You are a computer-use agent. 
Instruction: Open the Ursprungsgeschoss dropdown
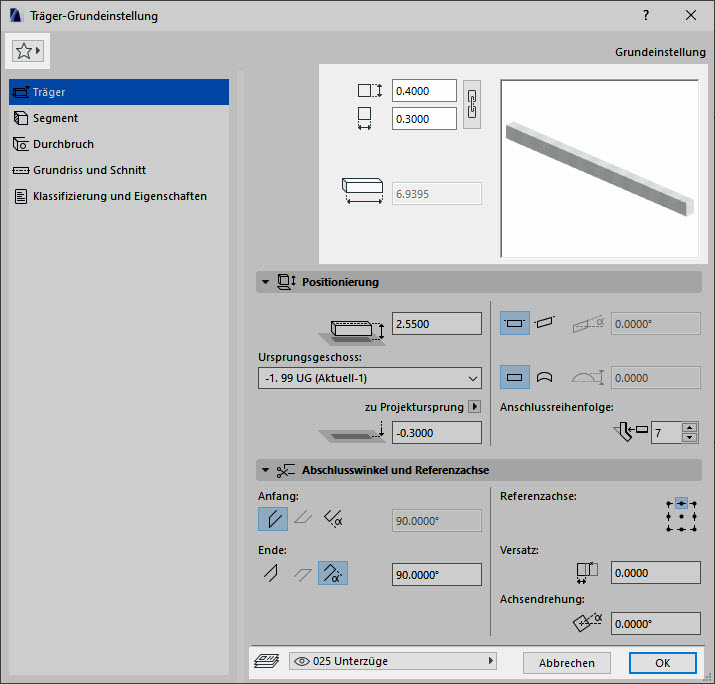tap(370, 378)
